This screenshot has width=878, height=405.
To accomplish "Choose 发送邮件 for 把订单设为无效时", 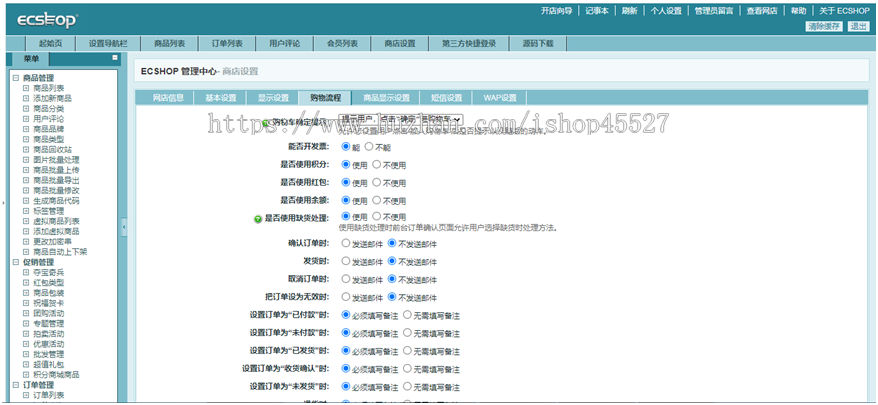I will 345,297.
